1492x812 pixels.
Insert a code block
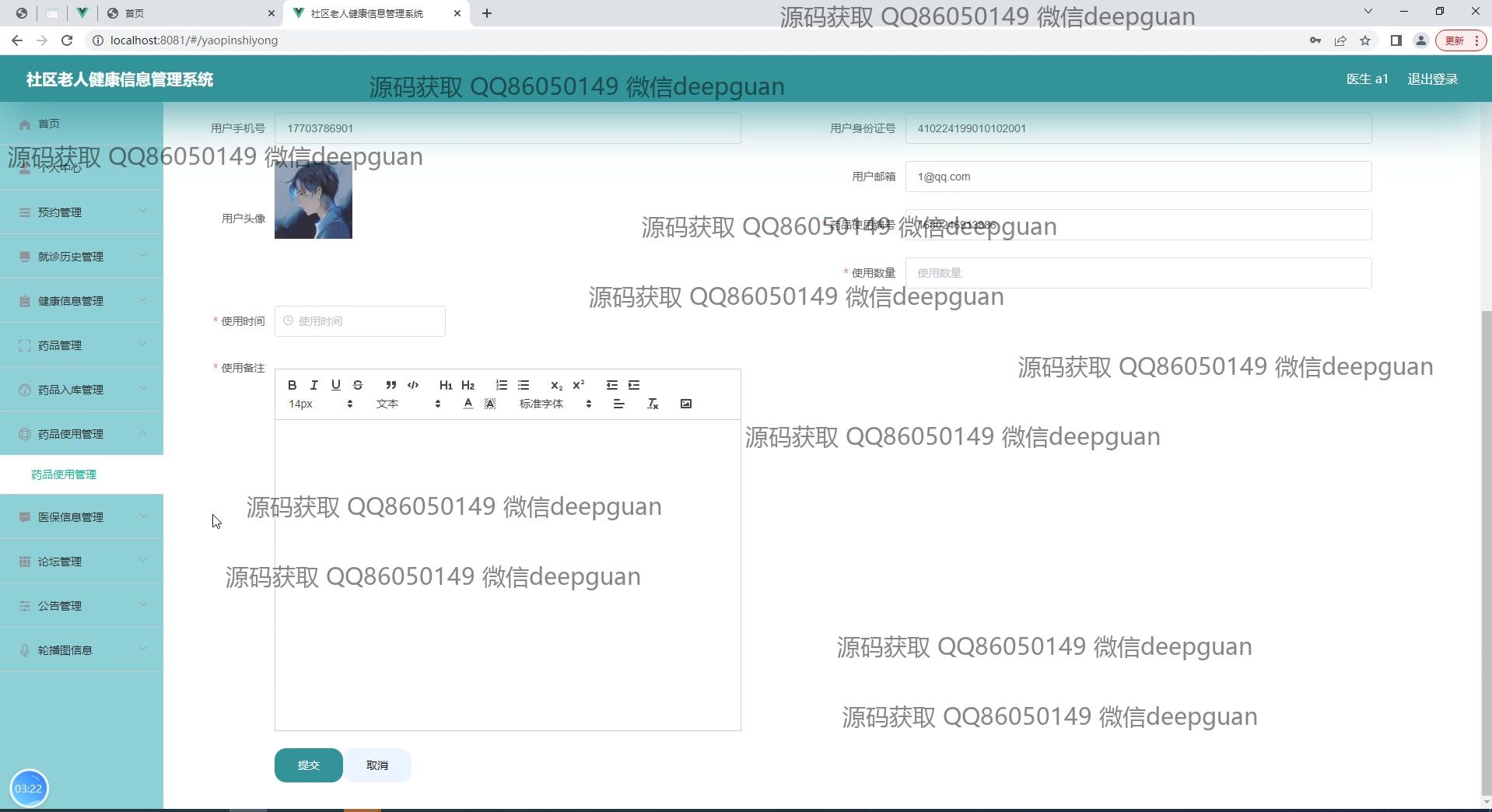tap(413, 385)
